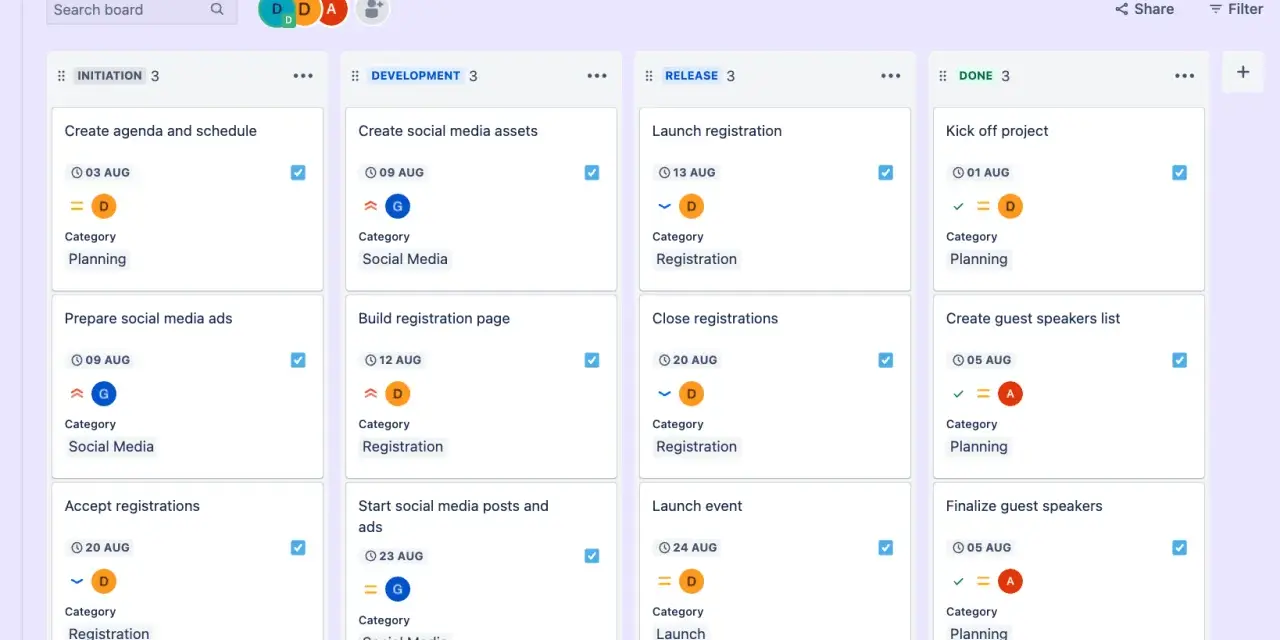The image size is (1280, 640).
Task: Click assignee avatar on Launch registration card
Action: pyautogui.click(x=692, y=207)
